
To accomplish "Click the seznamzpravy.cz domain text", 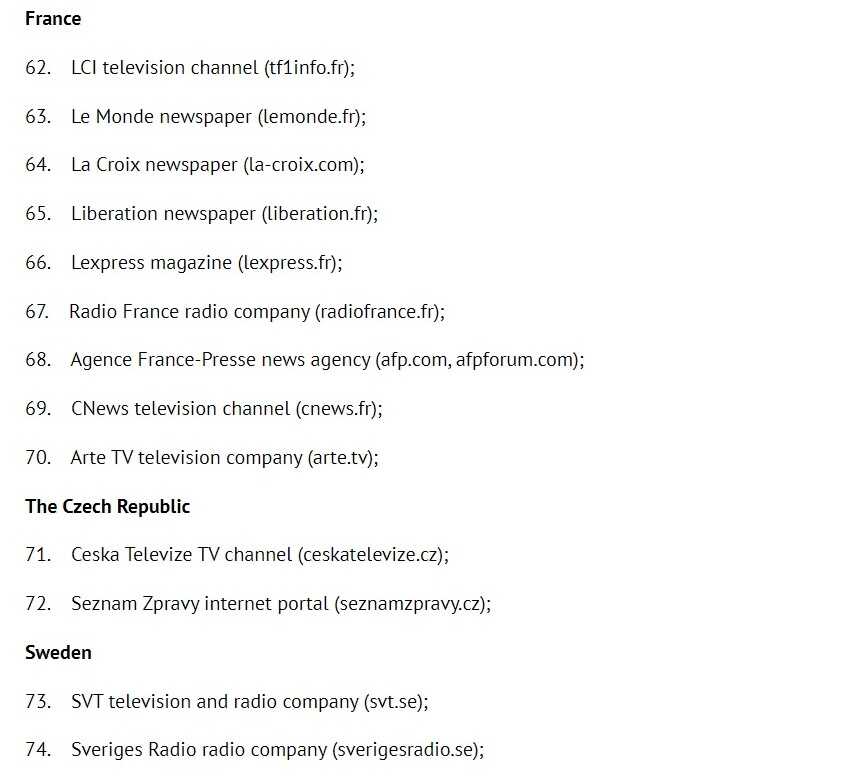I will 411,604.
